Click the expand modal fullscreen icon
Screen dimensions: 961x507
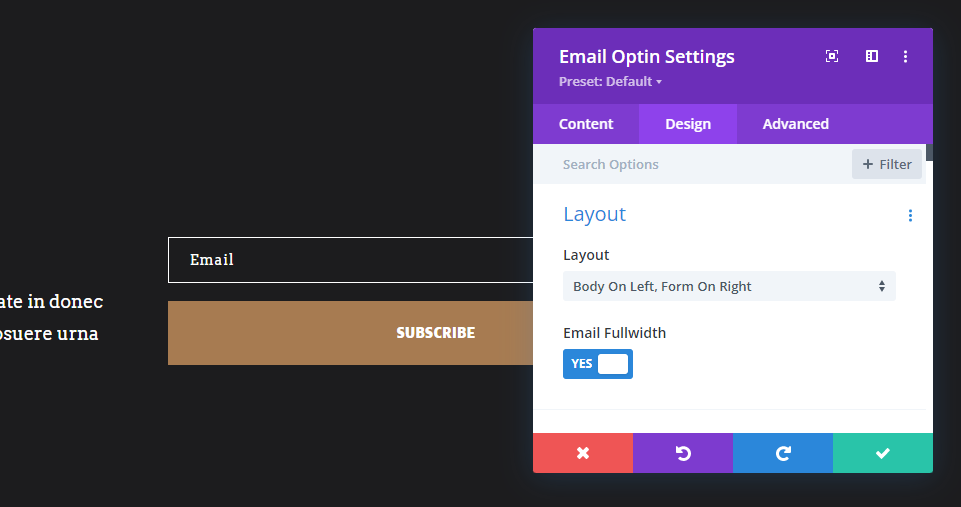click(832, 57)
